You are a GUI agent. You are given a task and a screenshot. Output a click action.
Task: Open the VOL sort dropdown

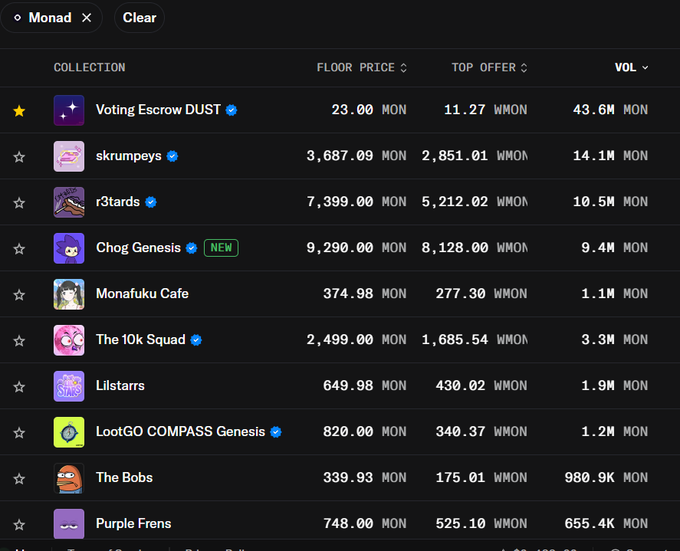coord(631,68)
